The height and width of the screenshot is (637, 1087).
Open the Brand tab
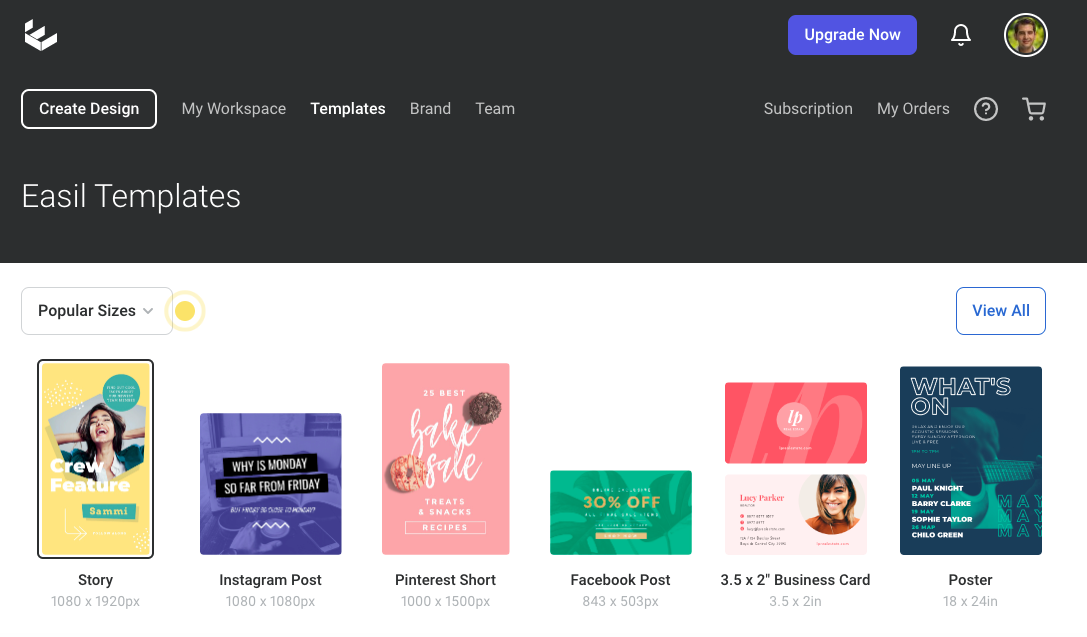pyautogui.click(x=430, y=109)
